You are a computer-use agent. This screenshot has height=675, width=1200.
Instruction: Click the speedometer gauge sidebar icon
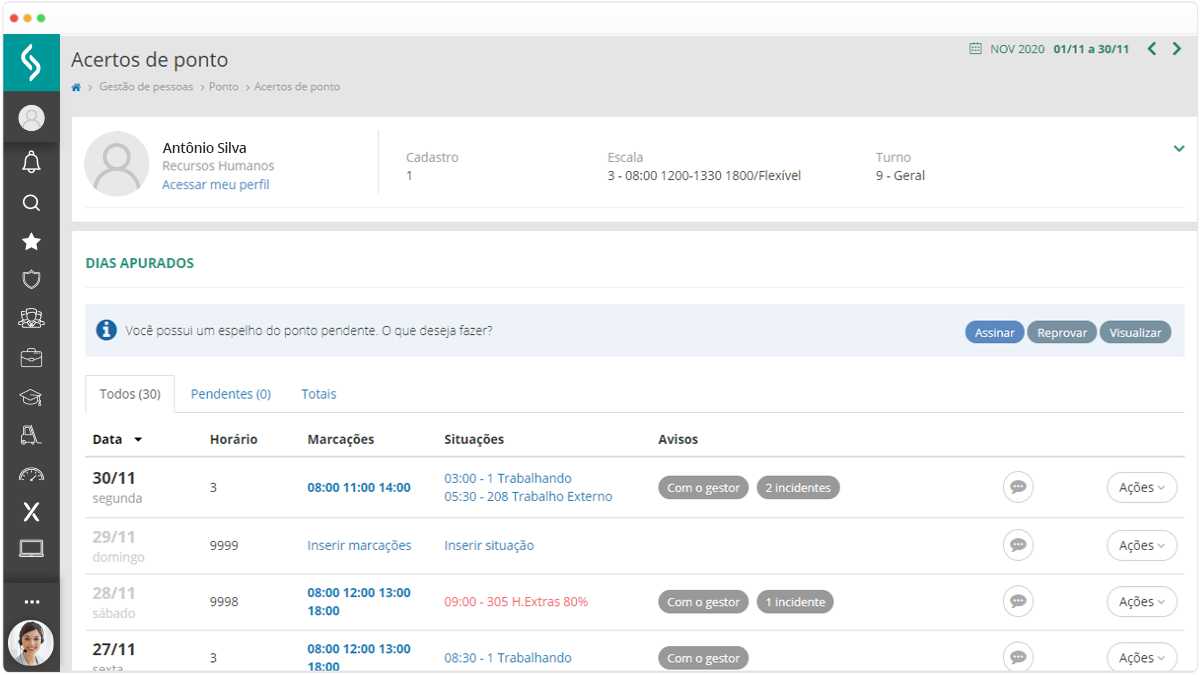click(31, 474)
